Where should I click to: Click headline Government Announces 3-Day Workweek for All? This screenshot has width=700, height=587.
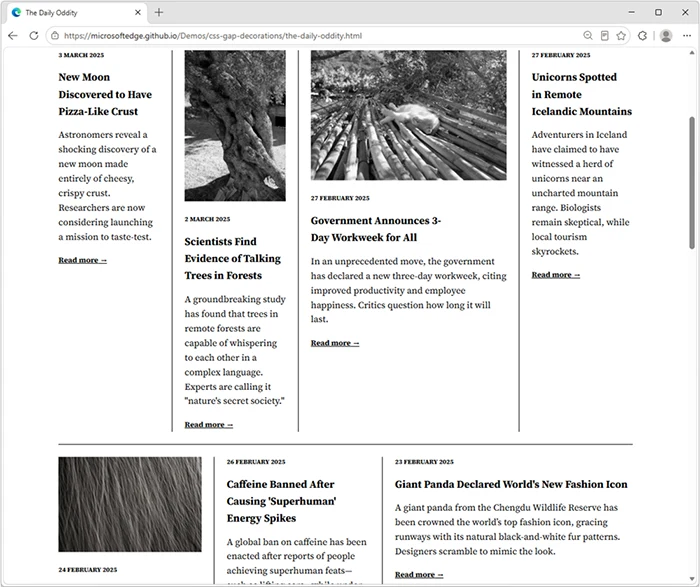(376, 229)
